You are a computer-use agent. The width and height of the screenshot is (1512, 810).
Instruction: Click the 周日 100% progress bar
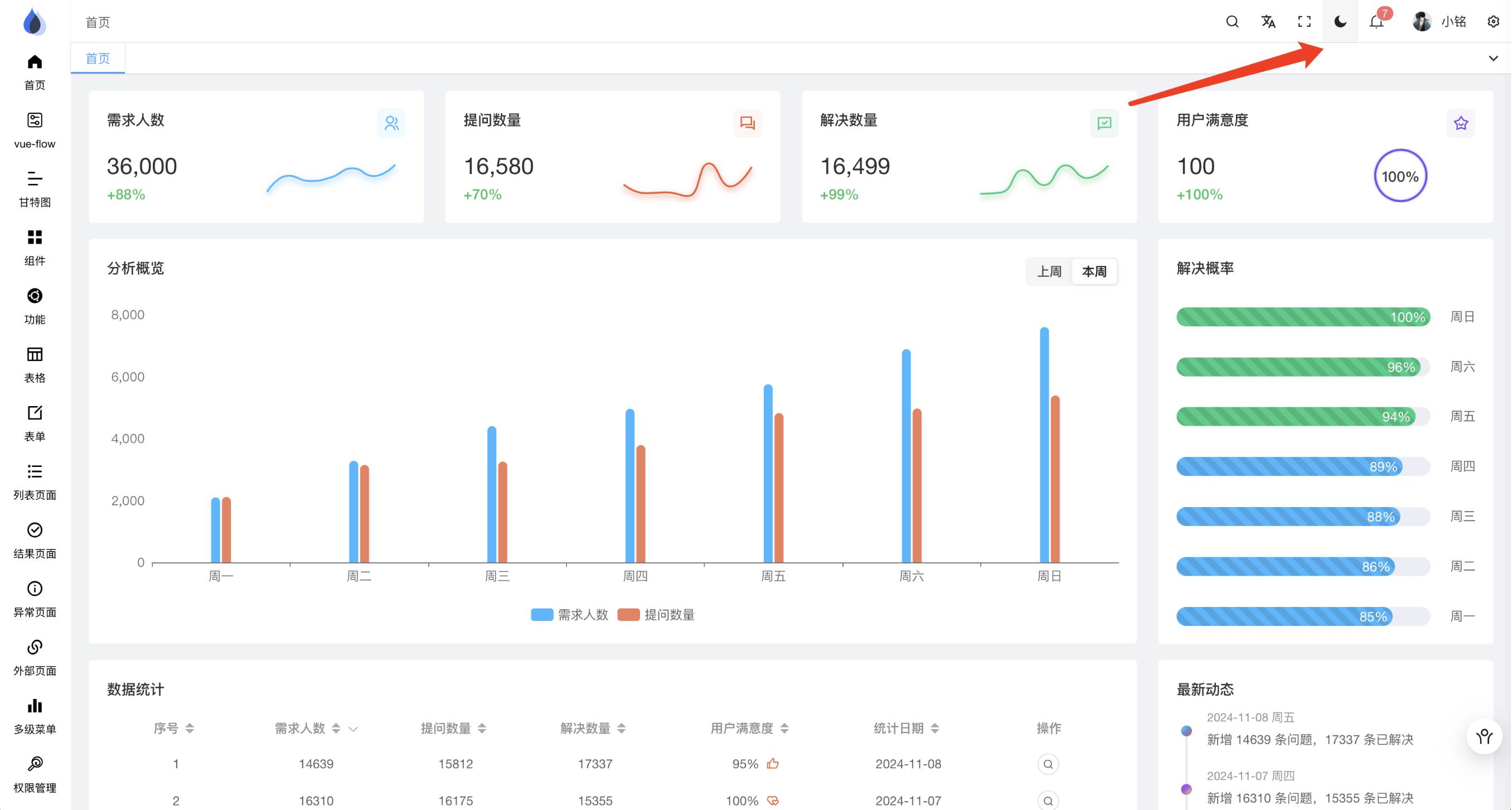tap(1302, 317)
